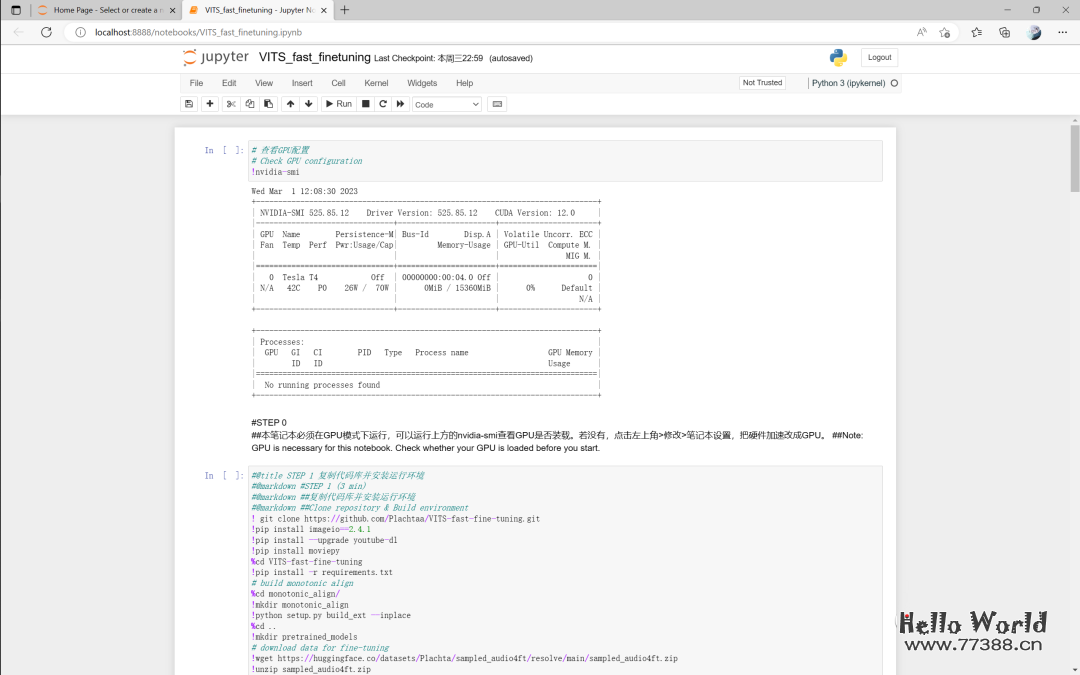1080x675 pixels.
Task: Open the Cell menu
Action: [338, 83]
